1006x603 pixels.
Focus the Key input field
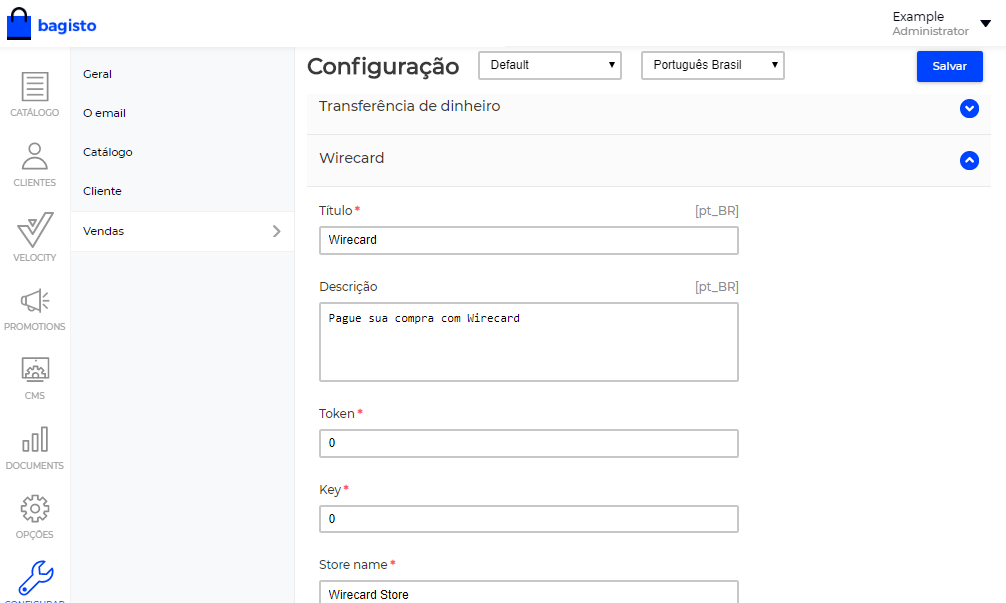529,519
